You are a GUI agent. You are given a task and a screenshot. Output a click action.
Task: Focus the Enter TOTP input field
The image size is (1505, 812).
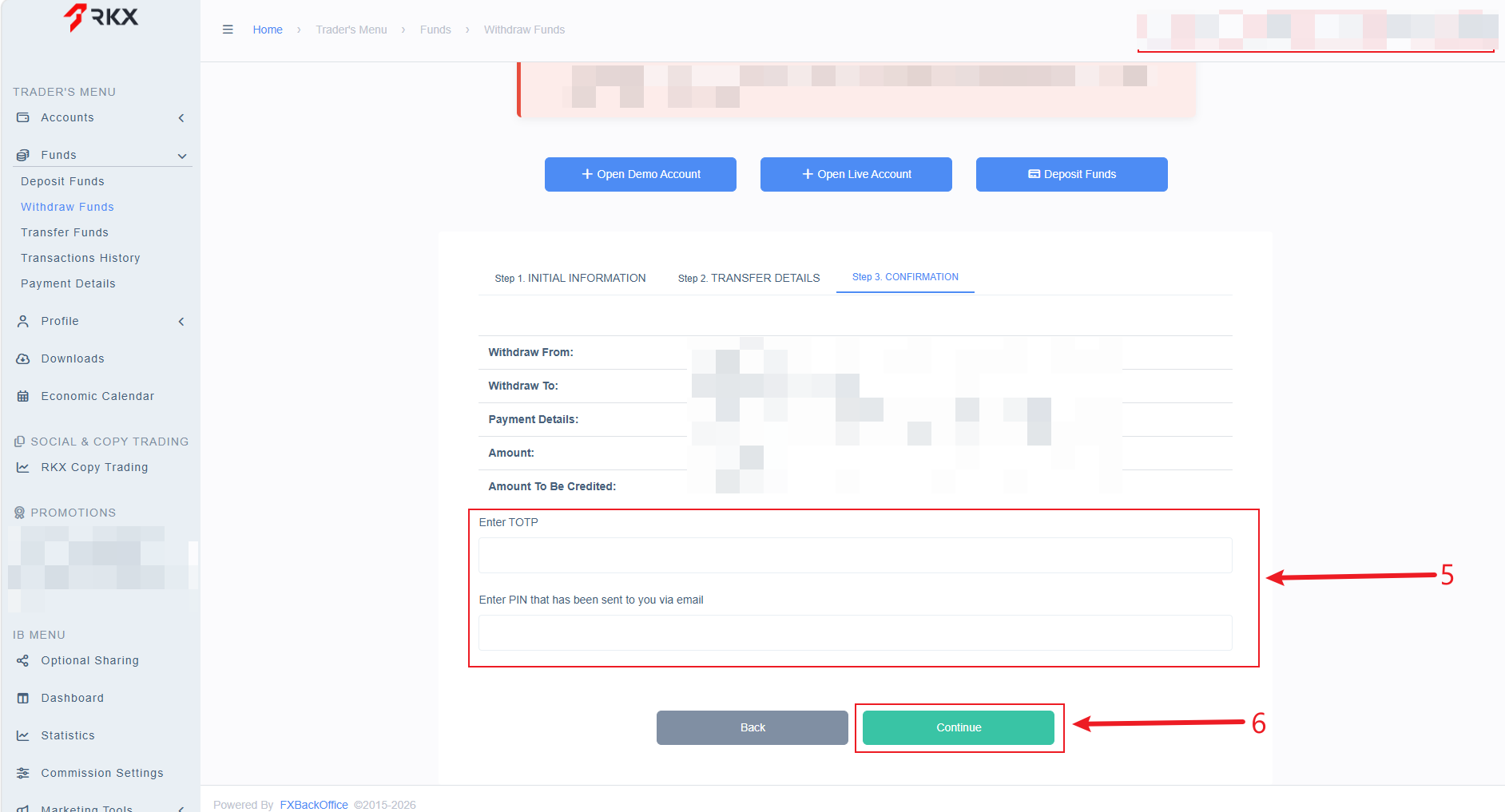(x=856, y=555)
